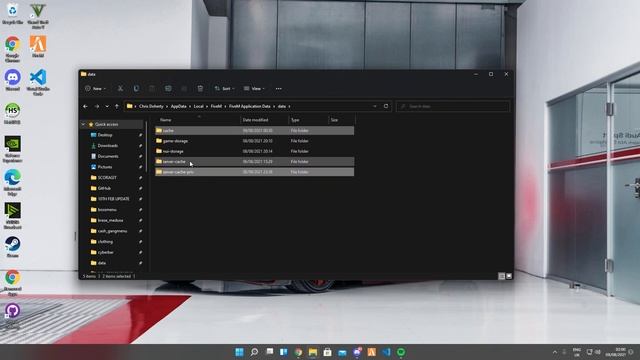Click FiveM in the address path
640x360 pixels.
[216, 106]
